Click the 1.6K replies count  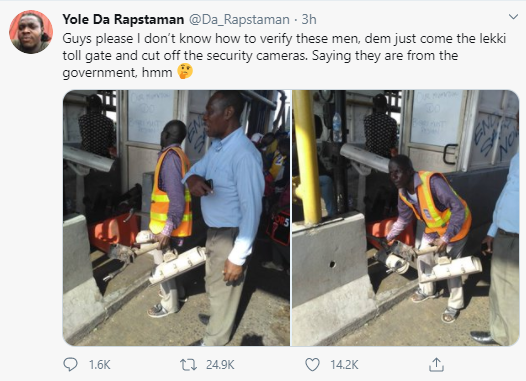[100, 365]
